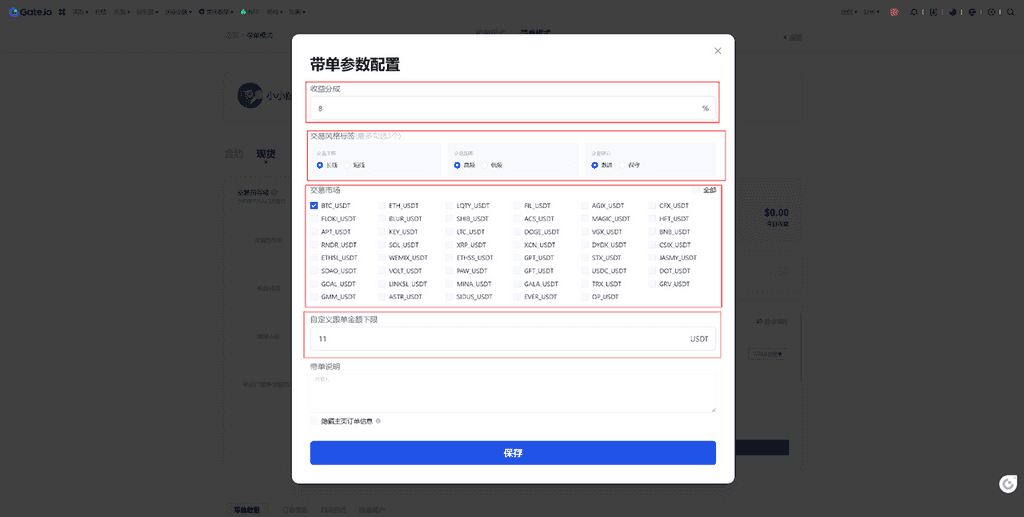1024x517 pixels.
Task: Check the XRP_USDT market checkbox
Action: click(449, 245)
